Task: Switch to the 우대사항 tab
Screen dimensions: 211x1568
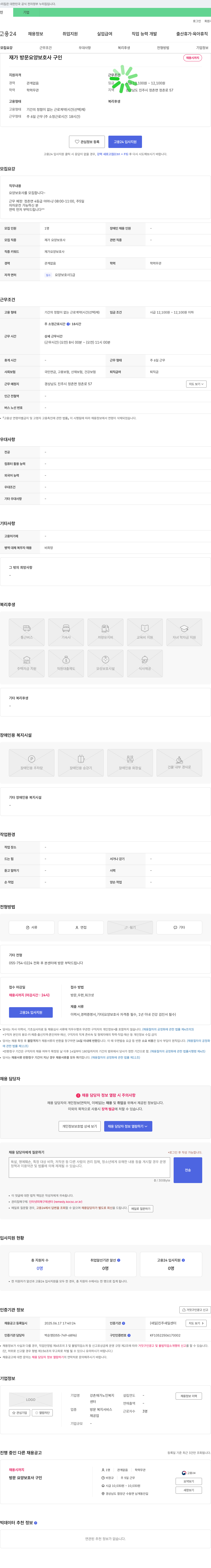Action: tap(85, 47)
